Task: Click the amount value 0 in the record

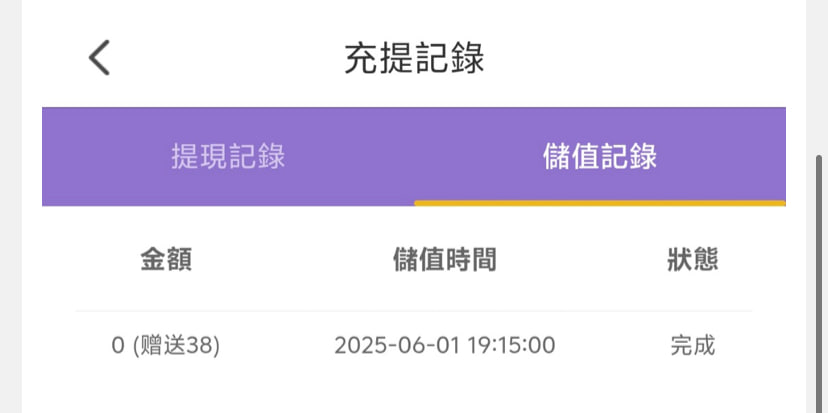Action: click(118, 346)
